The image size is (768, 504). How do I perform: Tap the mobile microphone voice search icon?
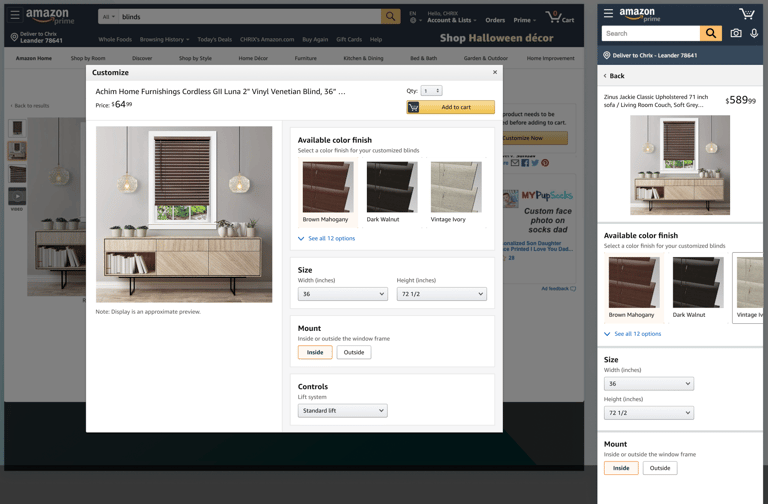click(x=754, y=33)
